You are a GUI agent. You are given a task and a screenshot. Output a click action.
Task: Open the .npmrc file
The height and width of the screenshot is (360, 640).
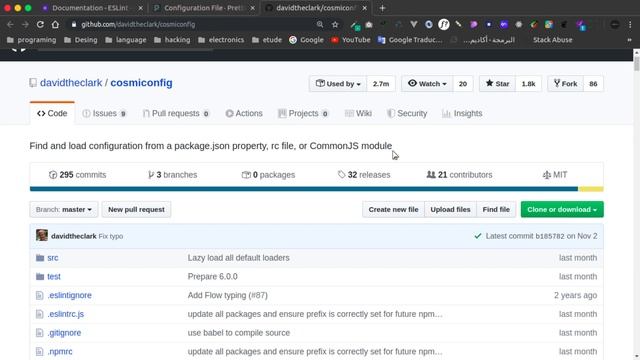[x=60, y=352]
